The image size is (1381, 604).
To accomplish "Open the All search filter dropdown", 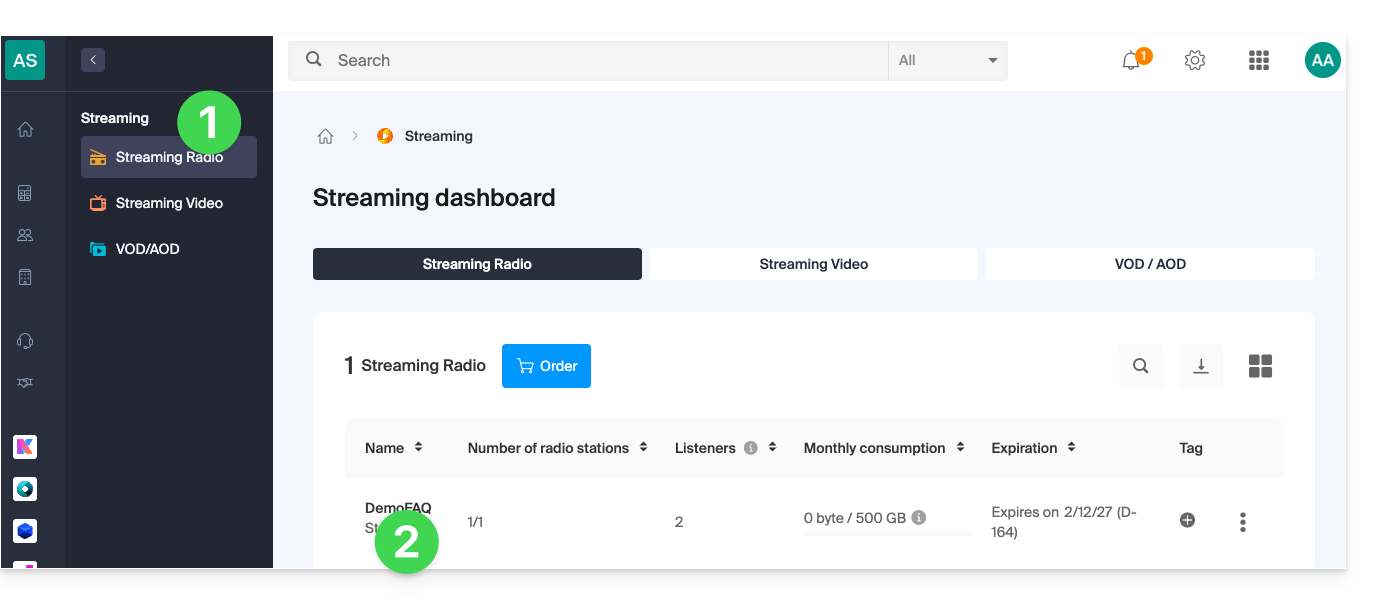I will click(947, 61).
